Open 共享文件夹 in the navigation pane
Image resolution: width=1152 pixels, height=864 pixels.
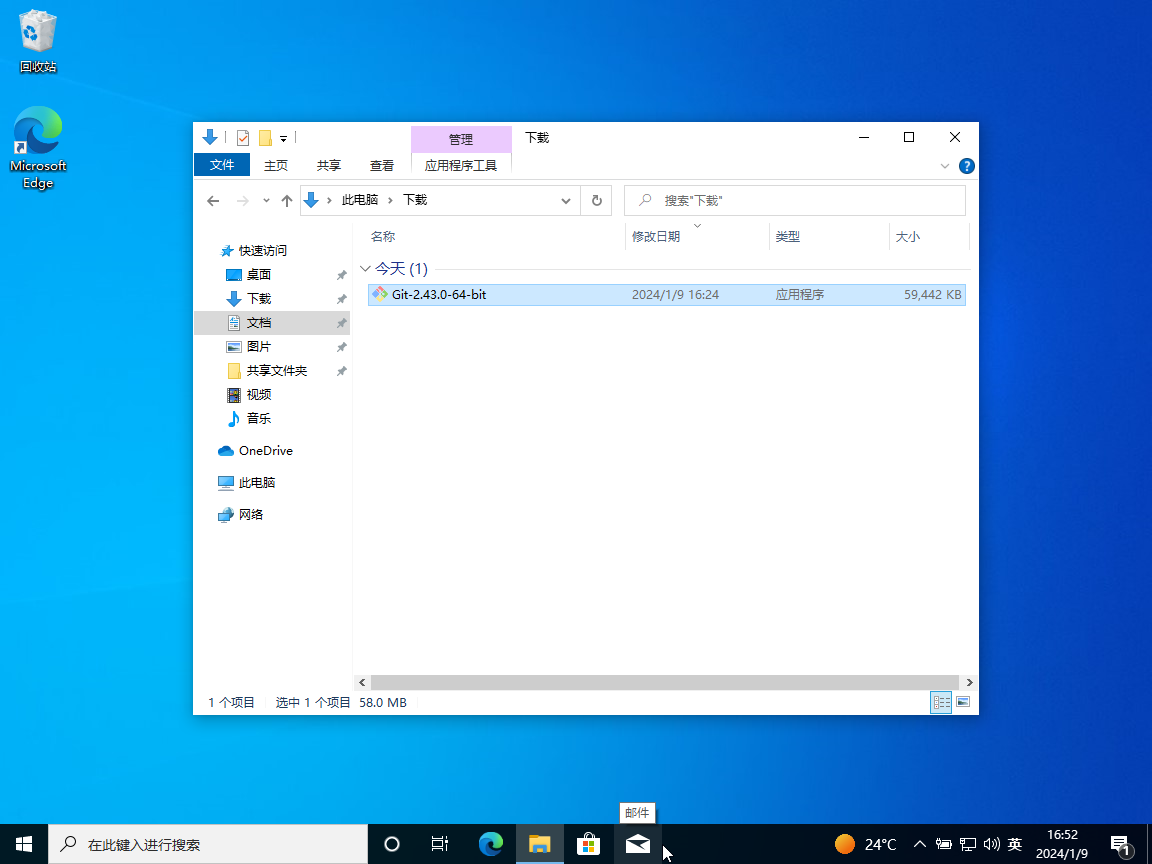click(276, 370)
